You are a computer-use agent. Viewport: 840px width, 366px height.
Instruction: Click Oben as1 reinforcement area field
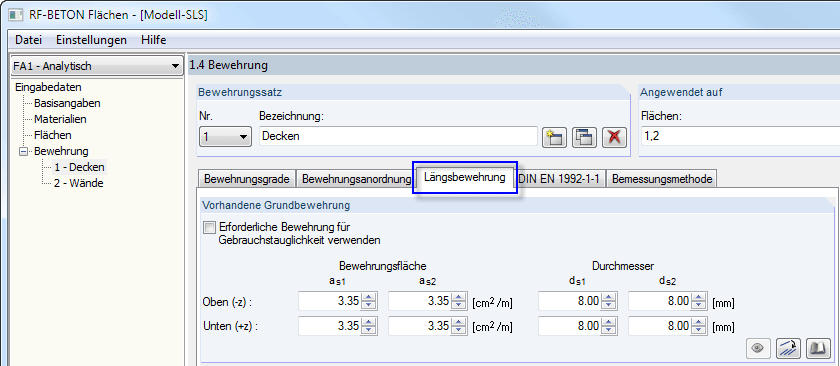329,301
